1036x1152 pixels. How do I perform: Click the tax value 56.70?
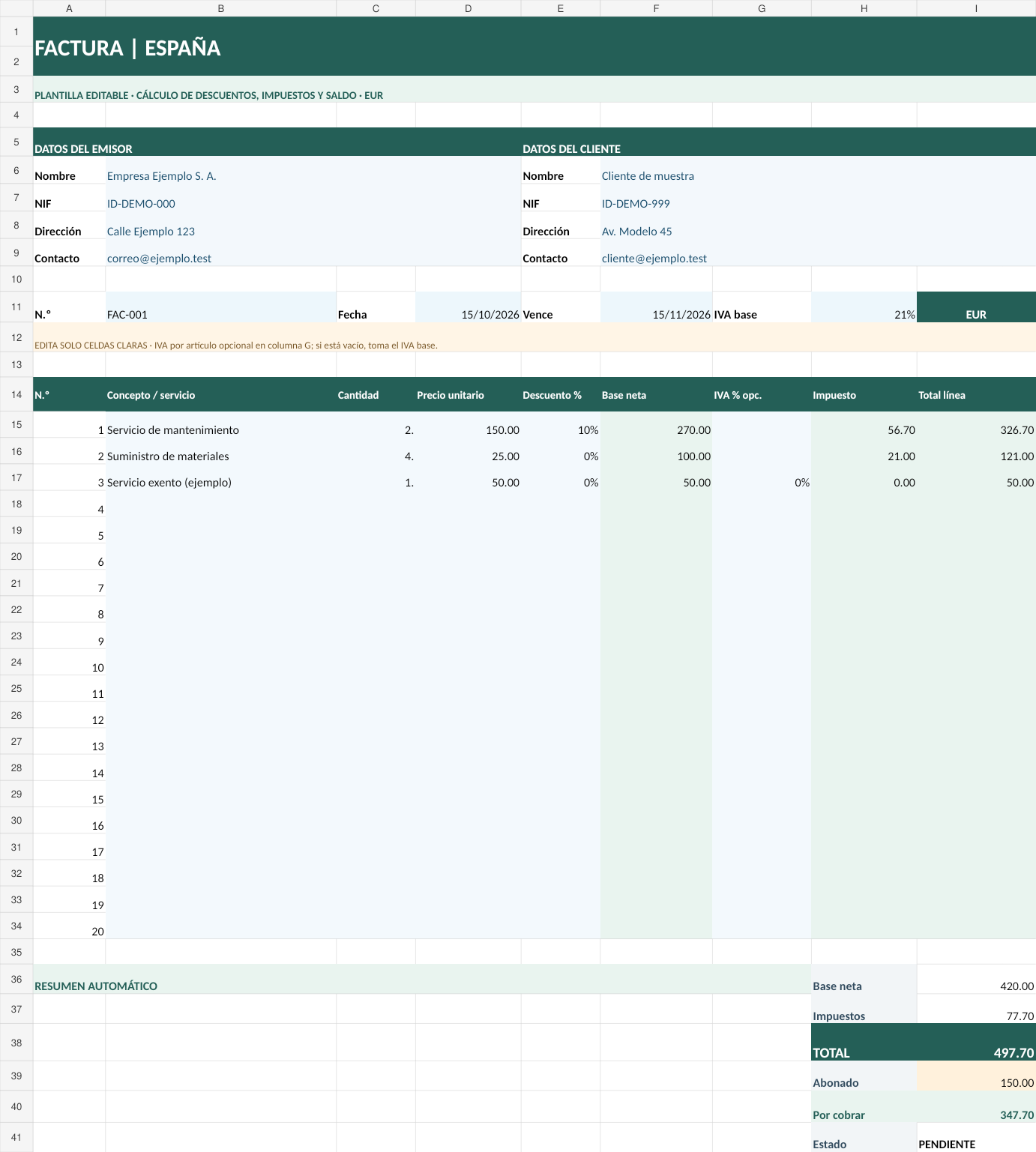[x=864, y=425]
